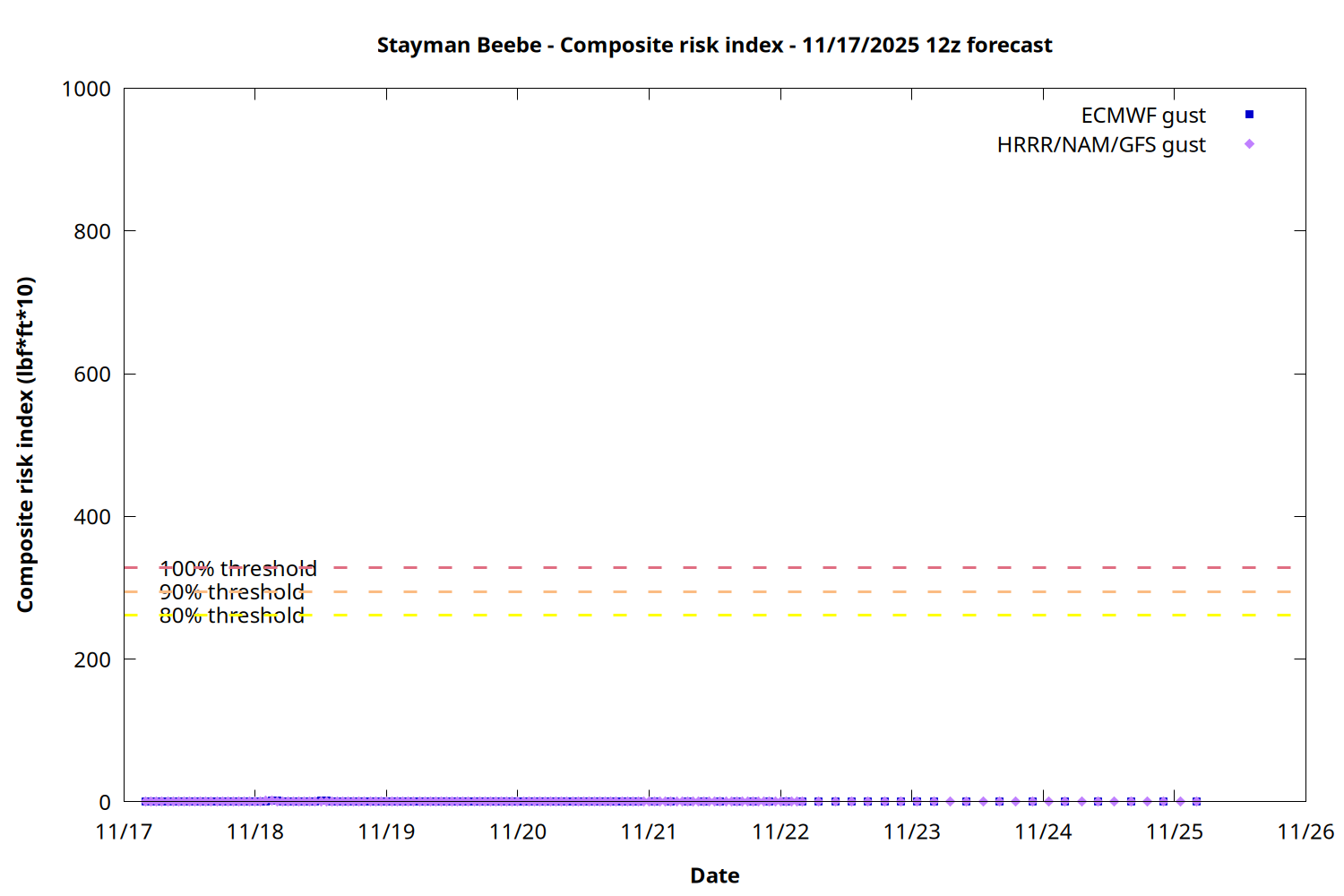Screen dimensions: 1344x896
Task: Select the 11/23 date tick label
Action: [911, 831]
